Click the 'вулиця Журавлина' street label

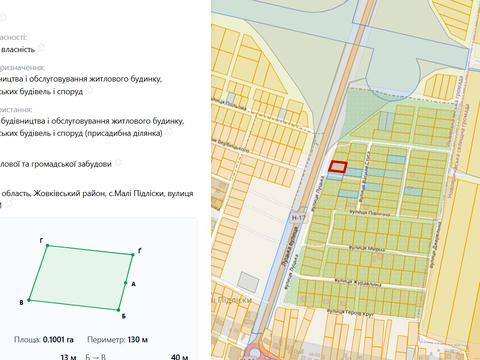tap(358, 283)
